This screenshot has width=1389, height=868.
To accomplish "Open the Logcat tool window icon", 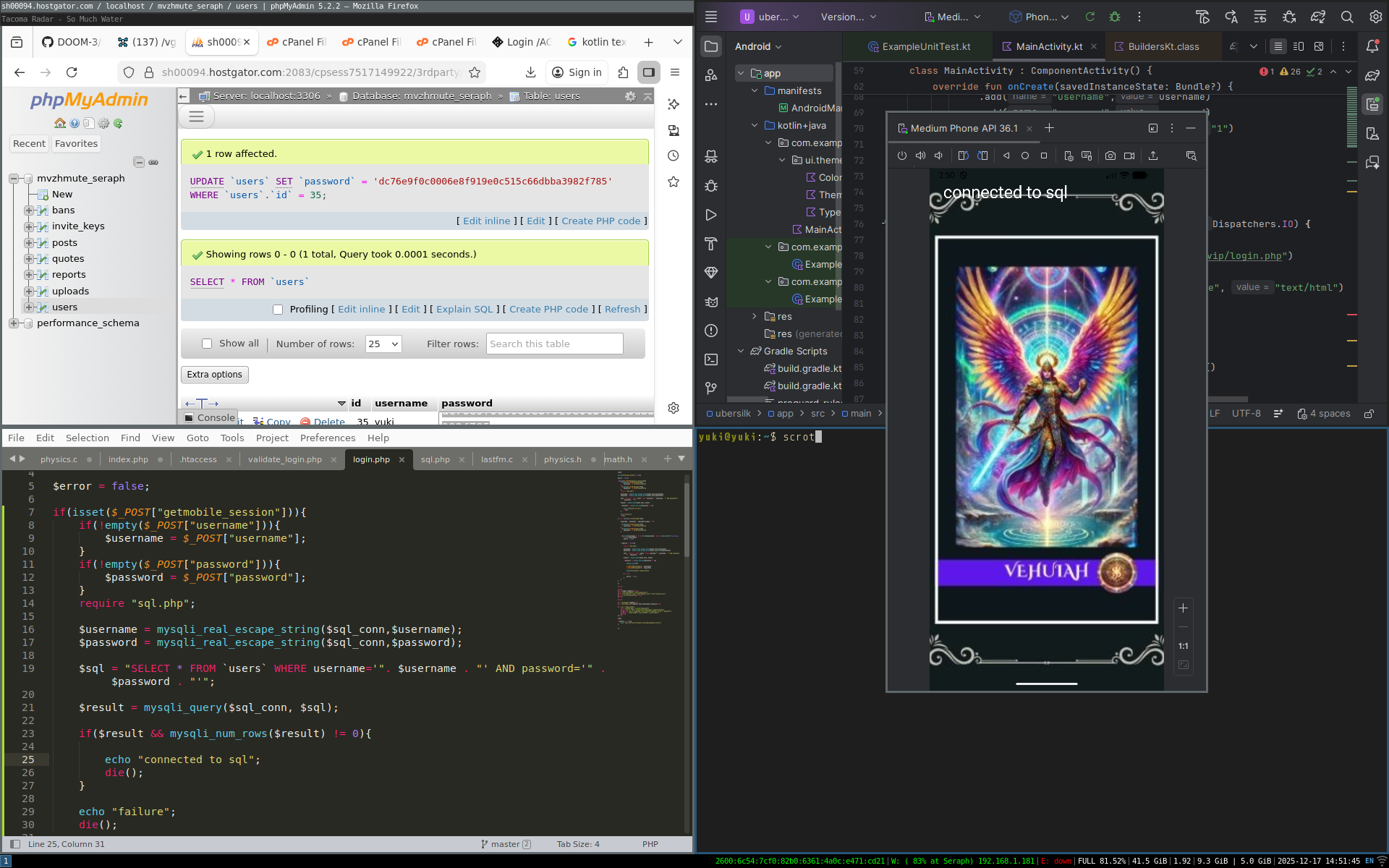I will [711, 302].
